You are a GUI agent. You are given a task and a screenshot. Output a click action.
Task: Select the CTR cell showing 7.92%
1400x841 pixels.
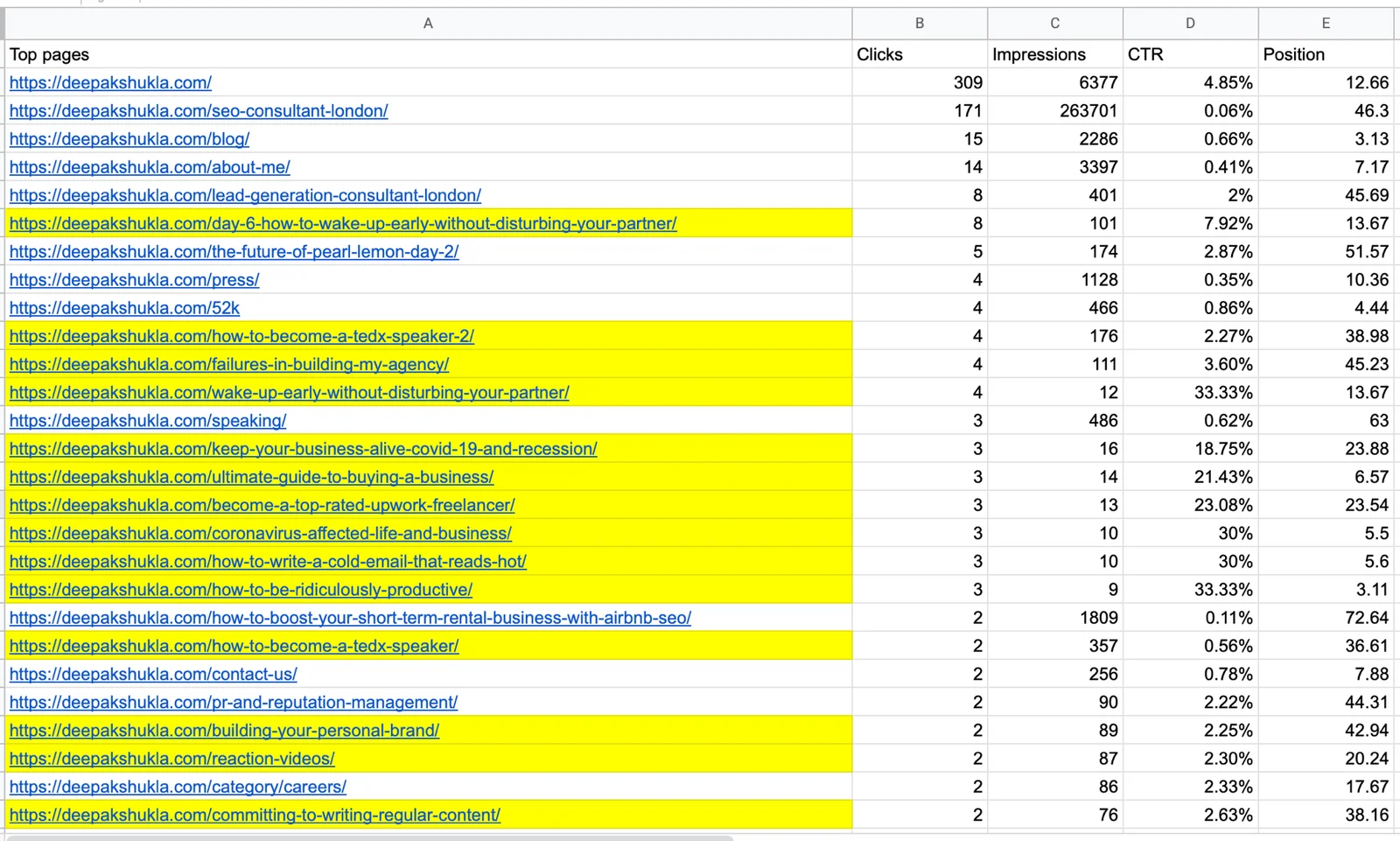(x=1190, y=223)
